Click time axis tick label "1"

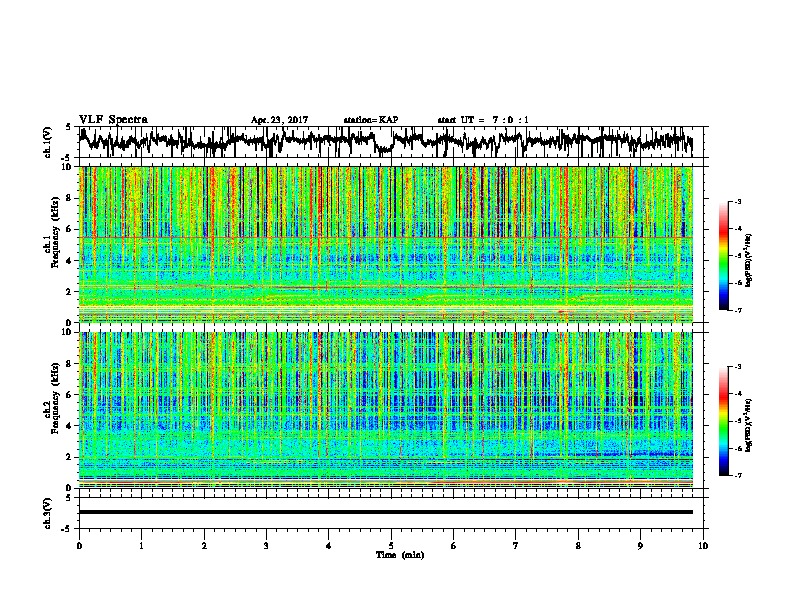point(141,546)
